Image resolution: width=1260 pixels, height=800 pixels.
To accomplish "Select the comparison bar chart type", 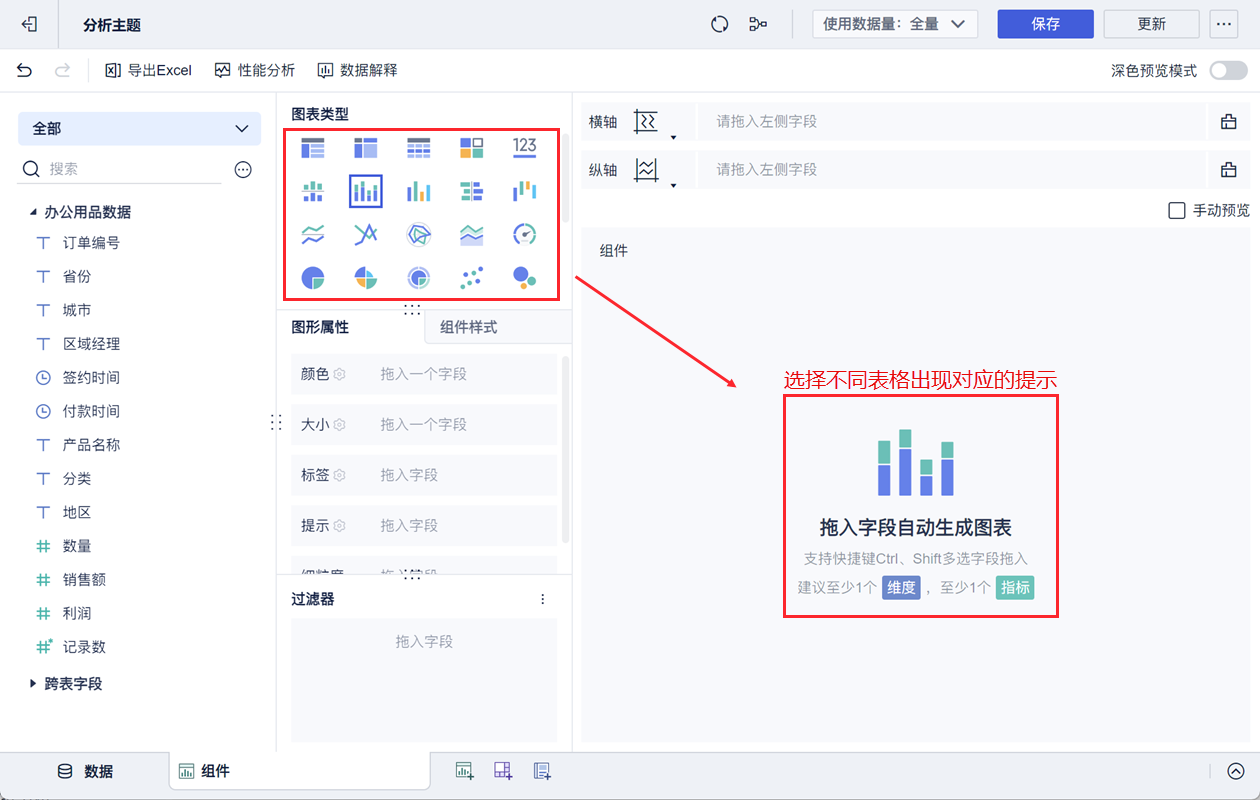I will (472, 191).
